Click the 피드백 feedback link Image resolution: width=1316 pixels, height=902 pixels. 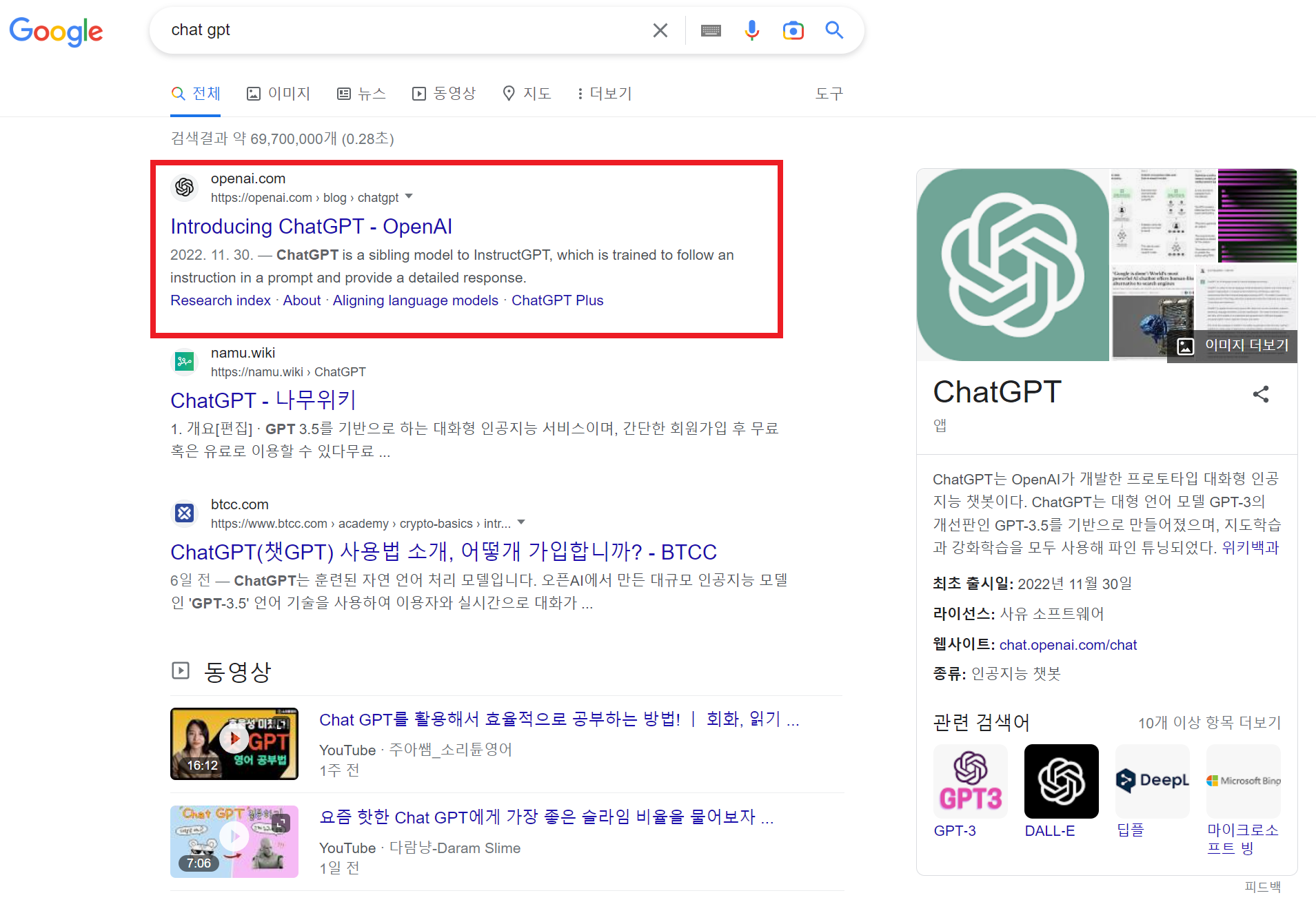[1263, 886]
